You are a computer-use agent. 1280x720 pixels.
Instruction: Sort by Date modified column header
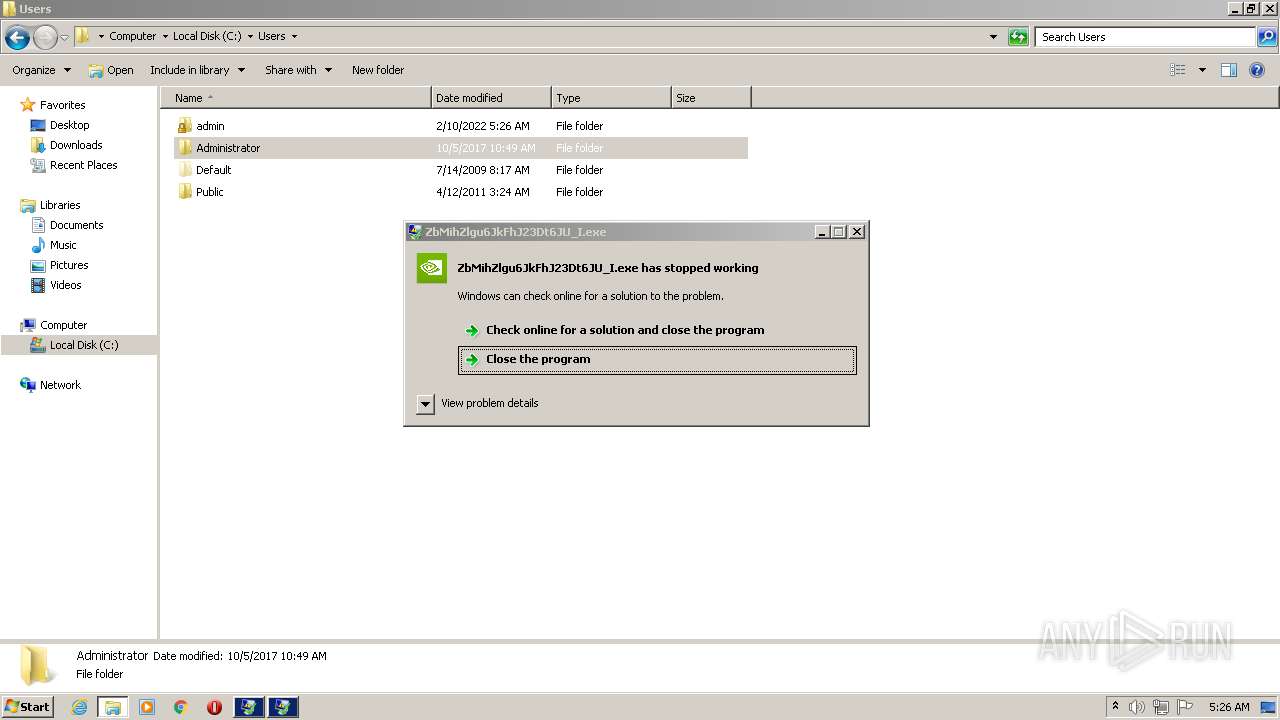(491, 98)
